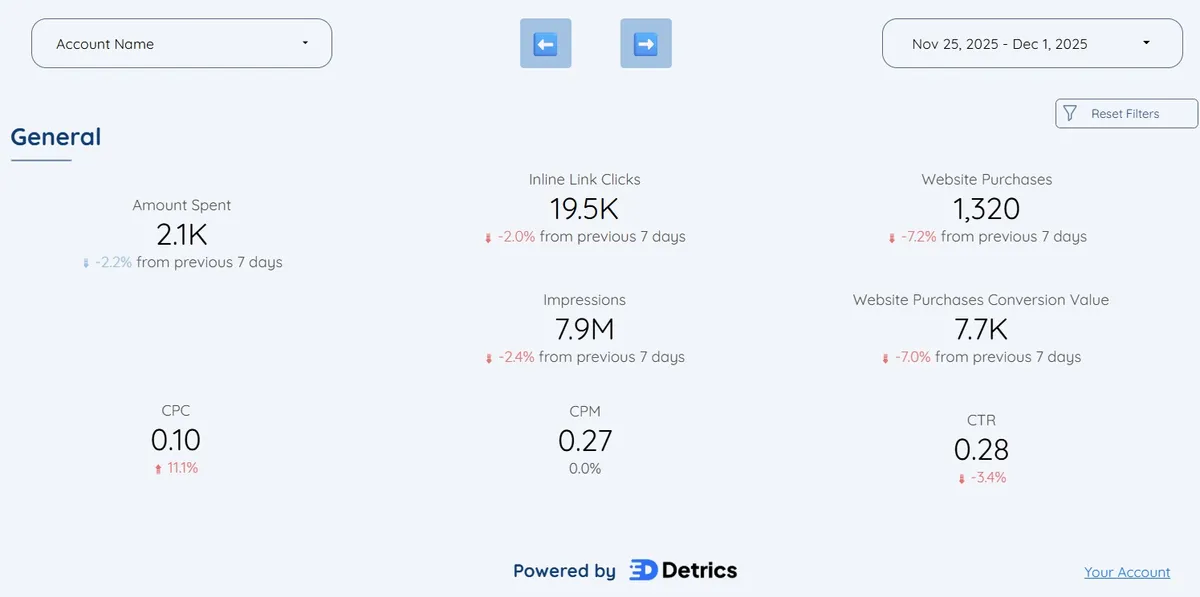1200x597 pixels.
Task: Click the down arrow beside Website Purchases Conversion Value change
Action: 885,357
